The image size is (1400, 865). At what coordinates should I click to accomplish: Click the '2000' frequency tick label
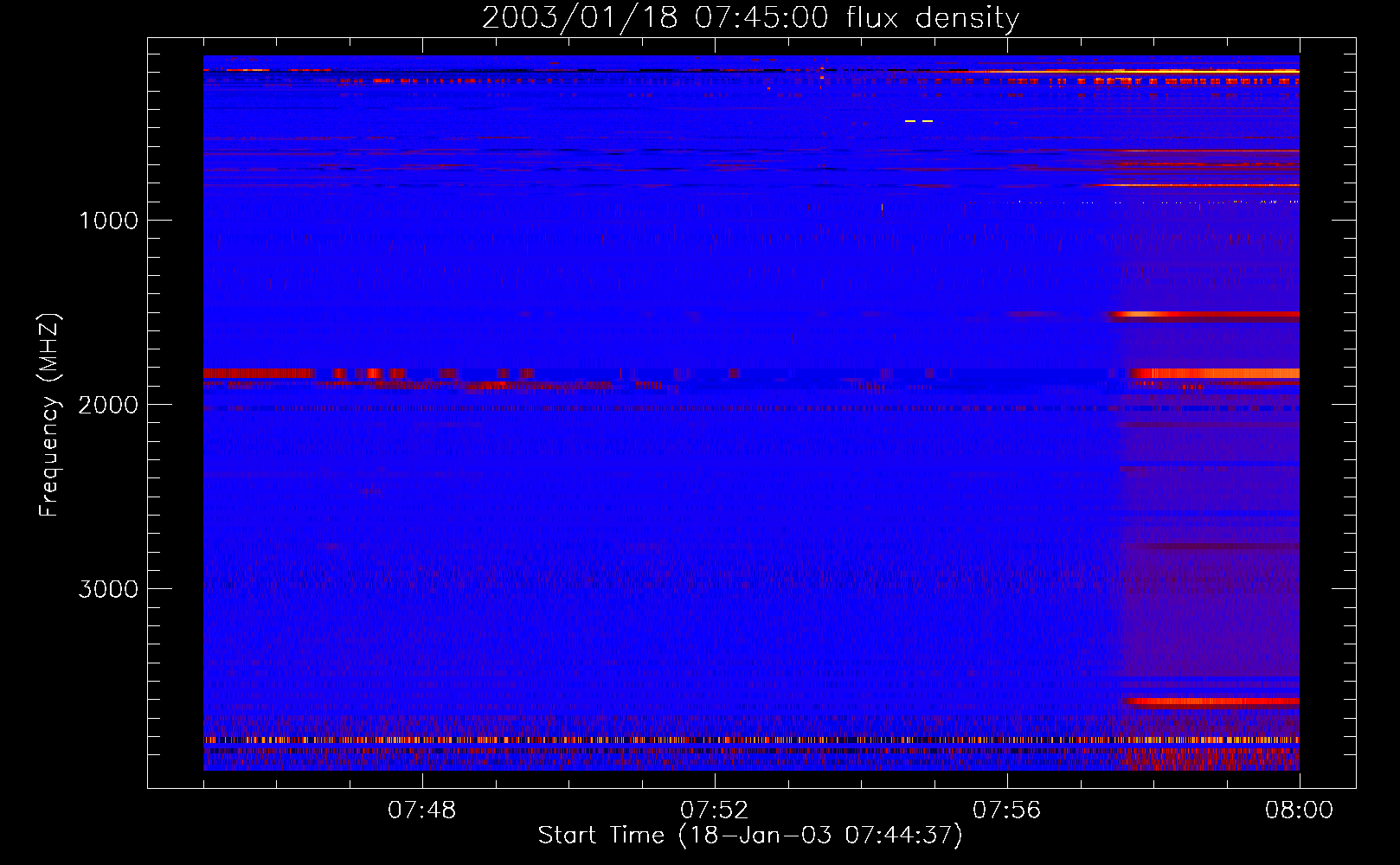(x=108, y=405)
